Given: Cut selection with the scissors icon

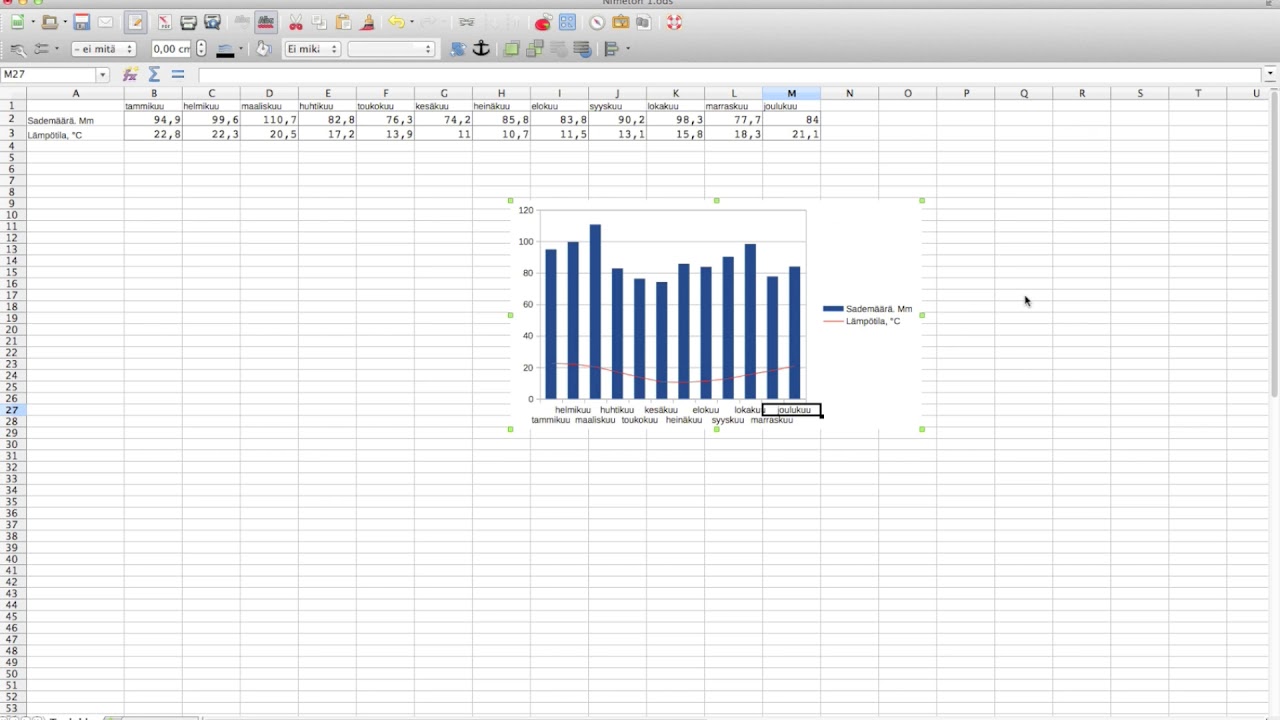Looking at the screenshot, I should pyautogui.click(x=295, y=22).
